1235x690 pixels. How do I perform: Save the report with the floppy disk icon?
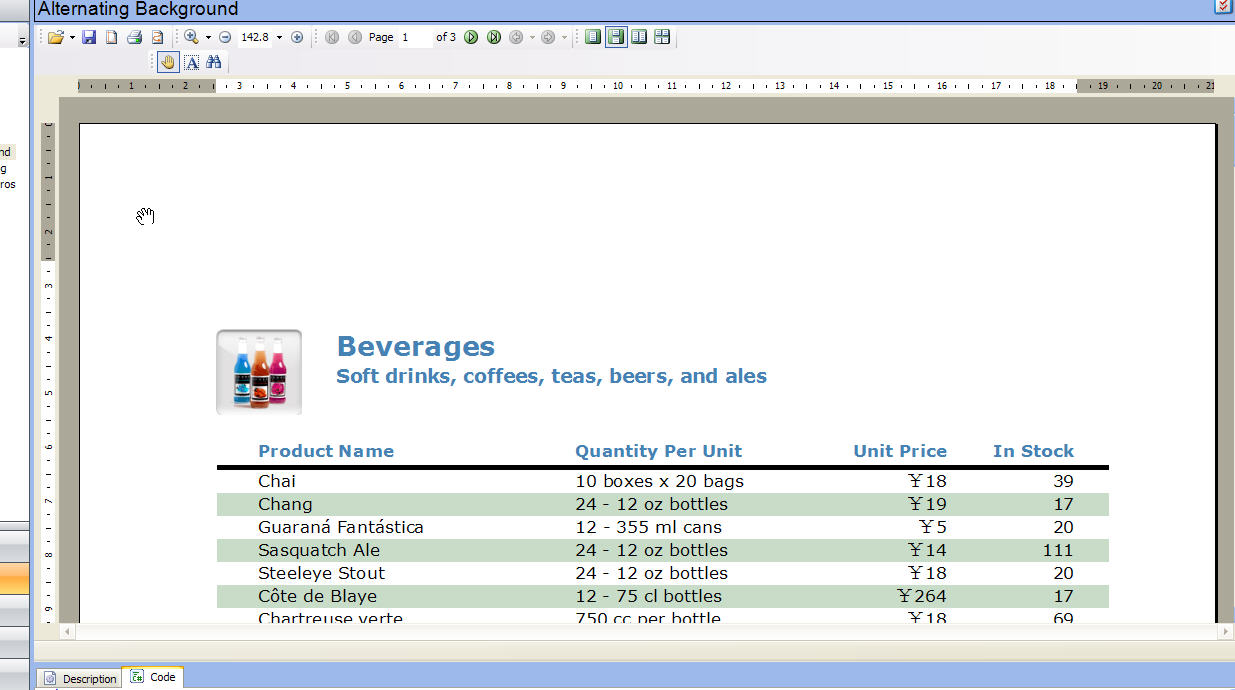89,37
